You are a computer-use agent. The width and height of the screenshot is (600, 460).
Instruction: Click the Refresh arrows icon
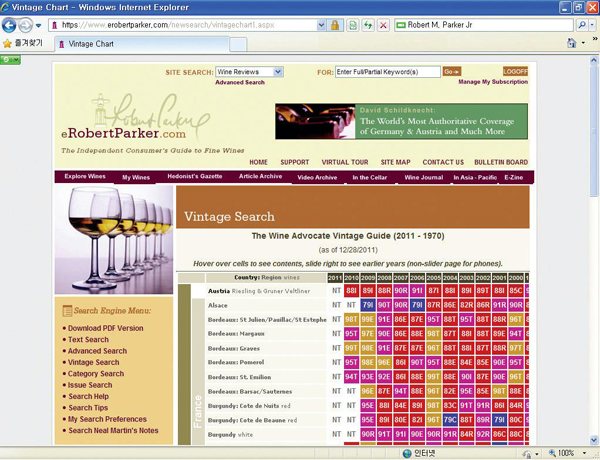coord(368,25)
